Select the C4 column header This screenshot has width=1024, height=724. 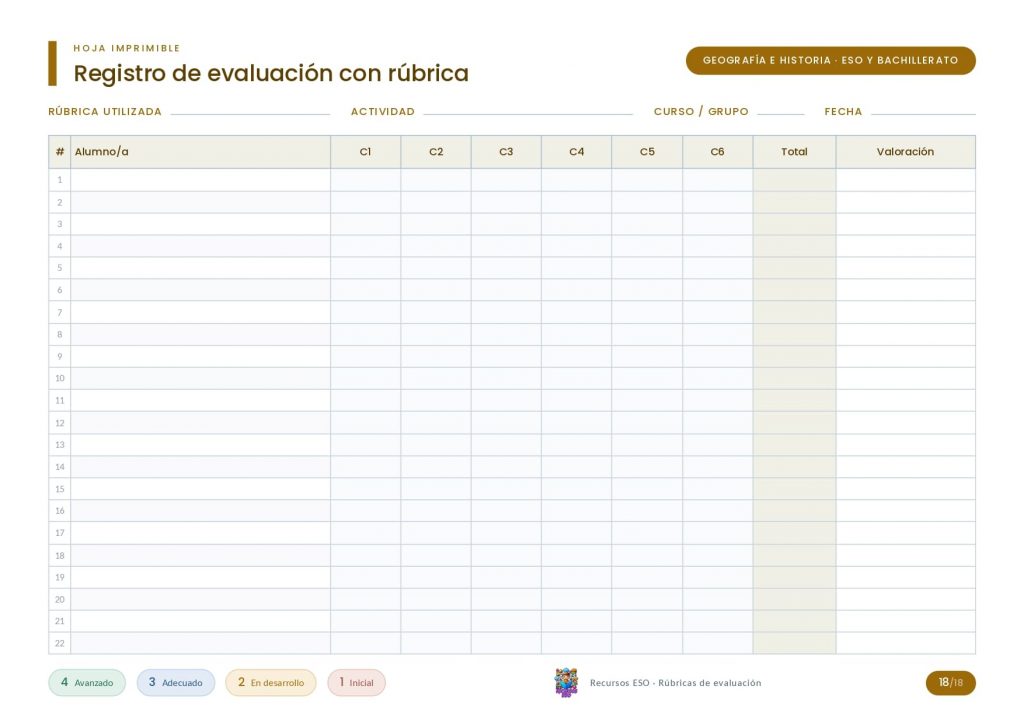coord(577,151)
